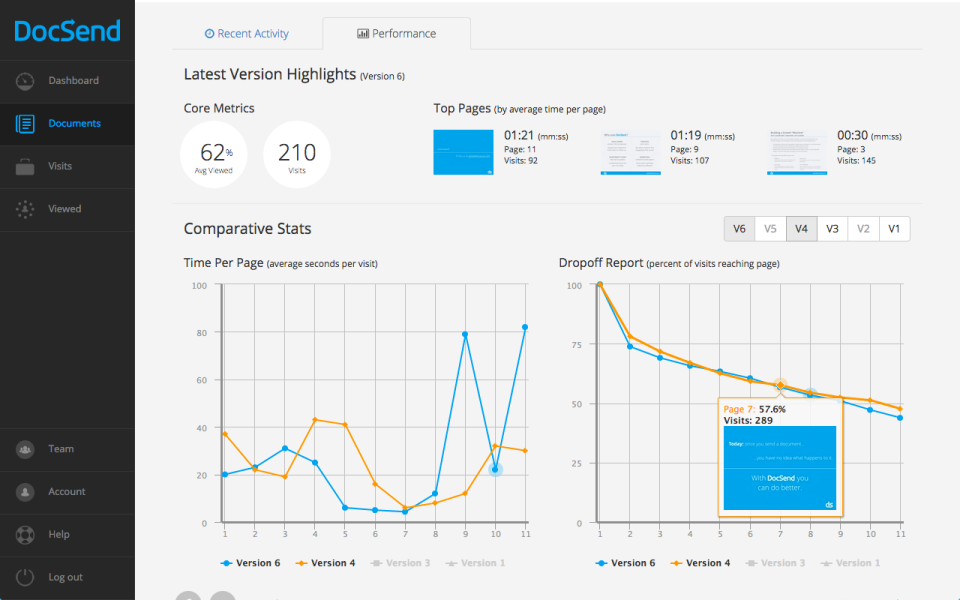Toggle the V6 version button
Screen dimensions: 960x600
(740, 229)
